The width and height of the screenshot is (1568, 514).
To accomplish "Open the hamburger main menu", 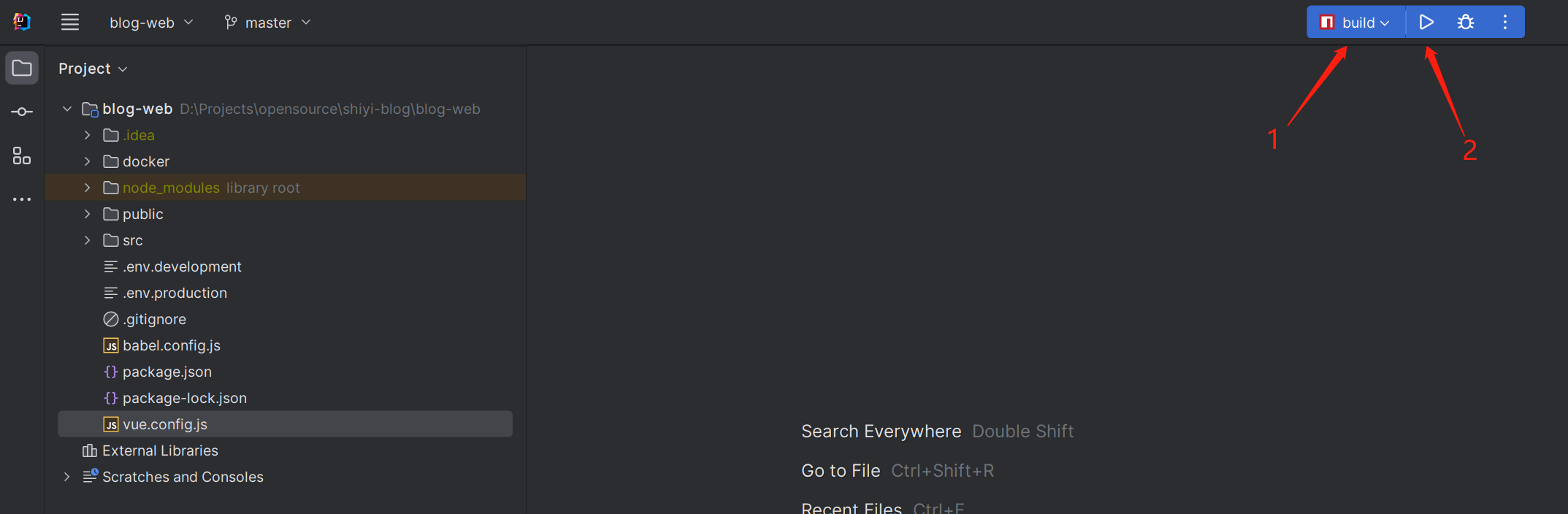I will coord(70,22).
